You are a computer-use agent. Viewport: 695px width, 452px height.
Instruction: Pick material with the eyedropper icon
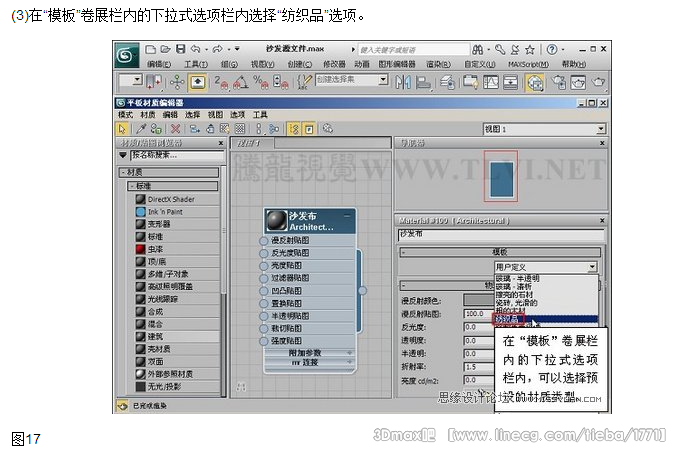141,129
